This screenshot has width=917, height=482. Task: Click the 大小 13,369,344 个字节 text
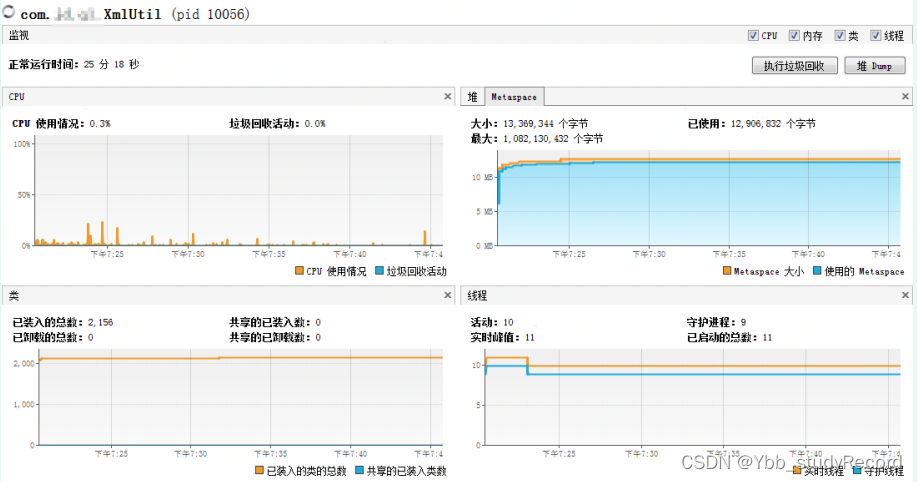click(529, 123)
